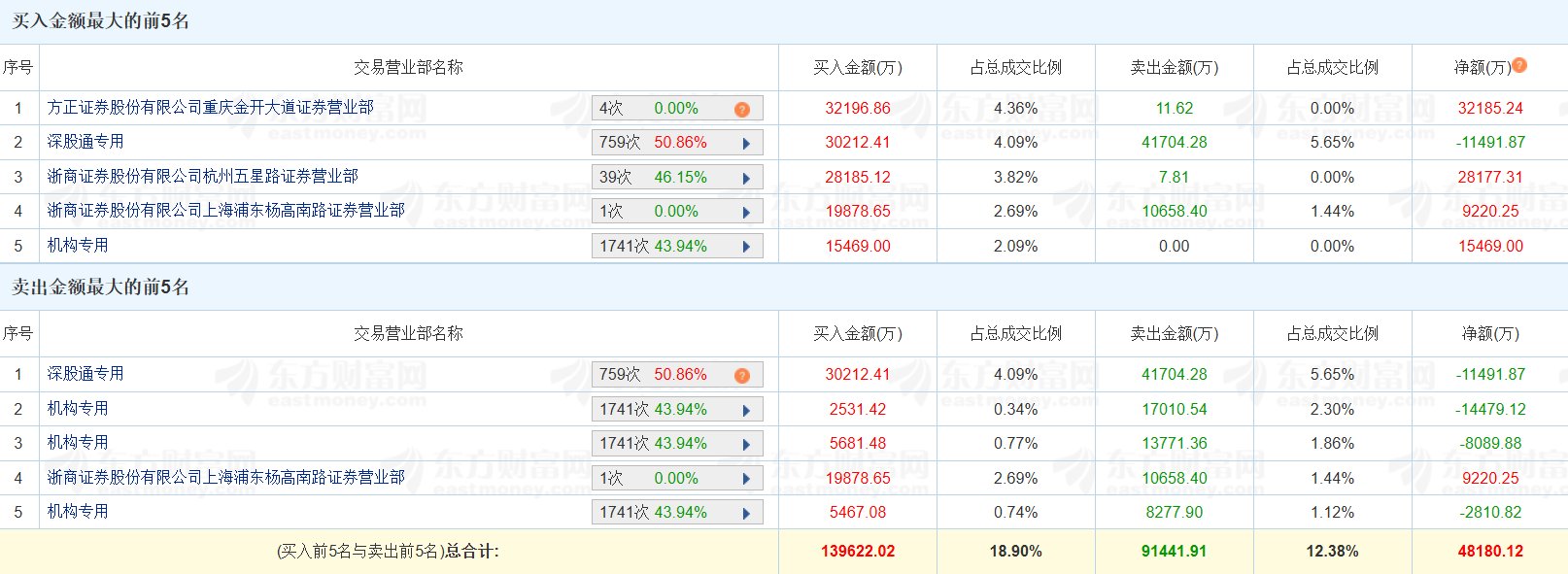Open 浙商证券杭州五星路证券营业部 link

click(202, 177)
